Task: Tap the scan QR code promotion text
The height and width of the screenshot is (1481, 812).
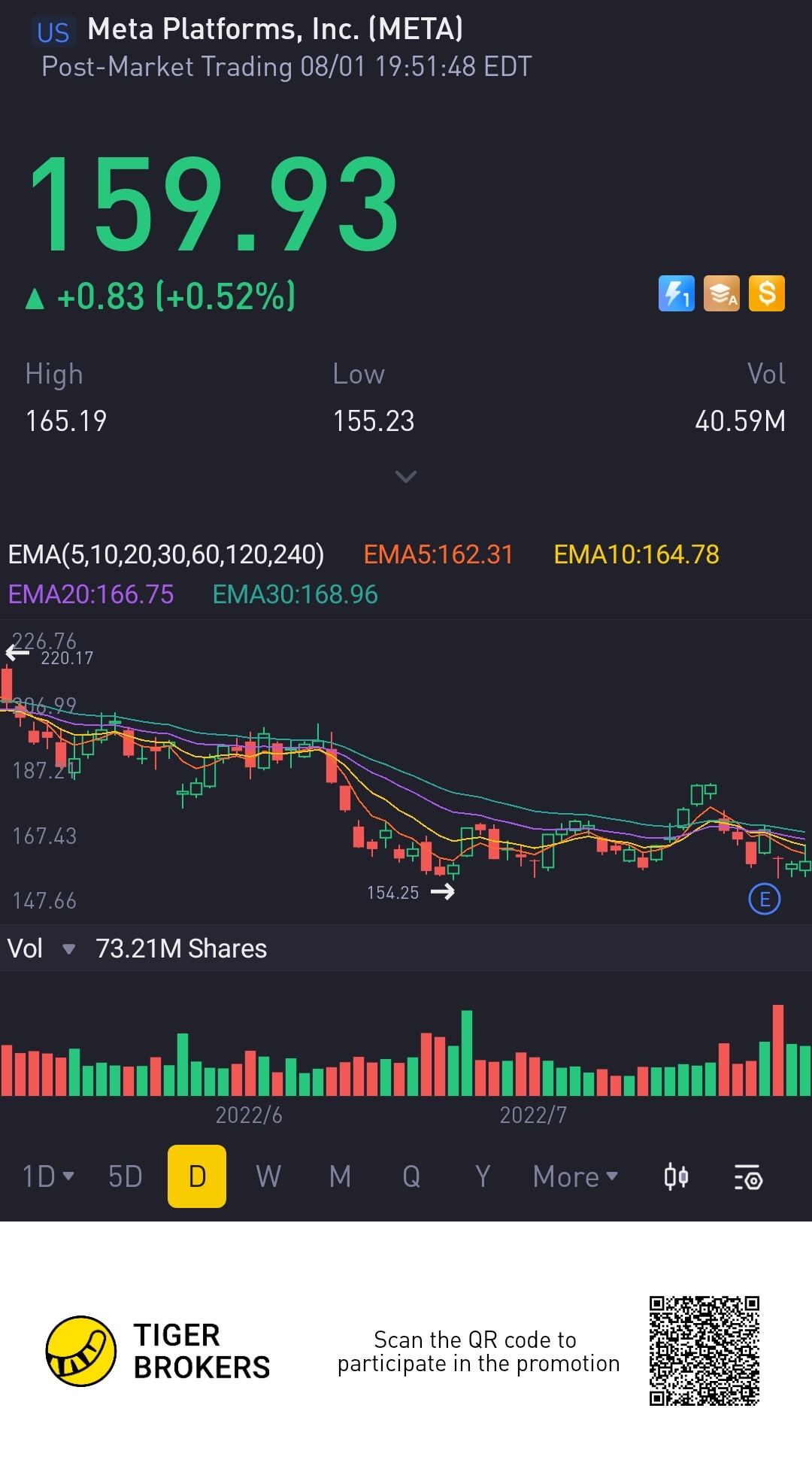Action: [x=479, y=1352]
